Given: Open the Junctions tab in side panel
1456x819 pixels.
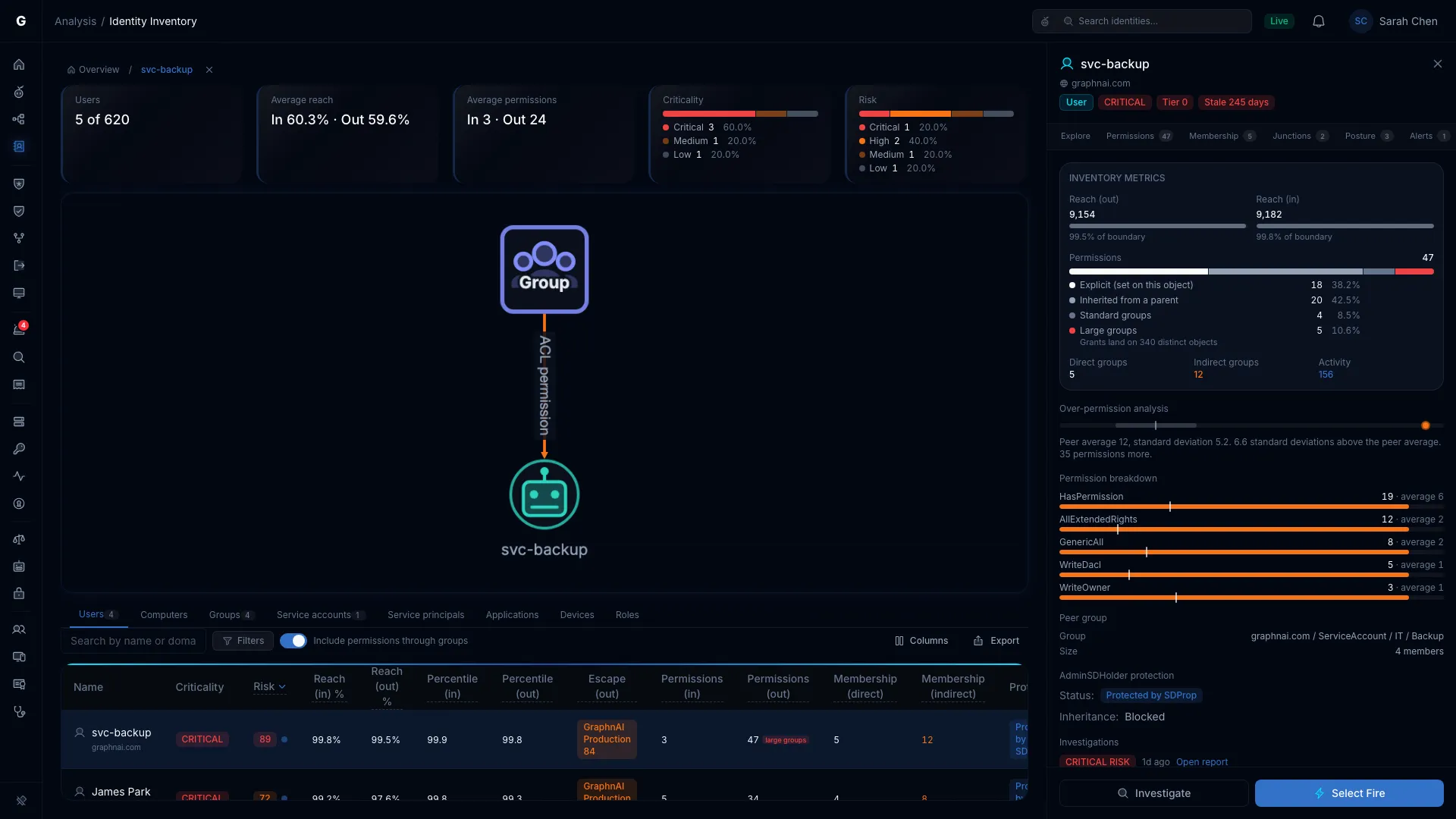Looking at the screenshot, I should pos(1301,136).
